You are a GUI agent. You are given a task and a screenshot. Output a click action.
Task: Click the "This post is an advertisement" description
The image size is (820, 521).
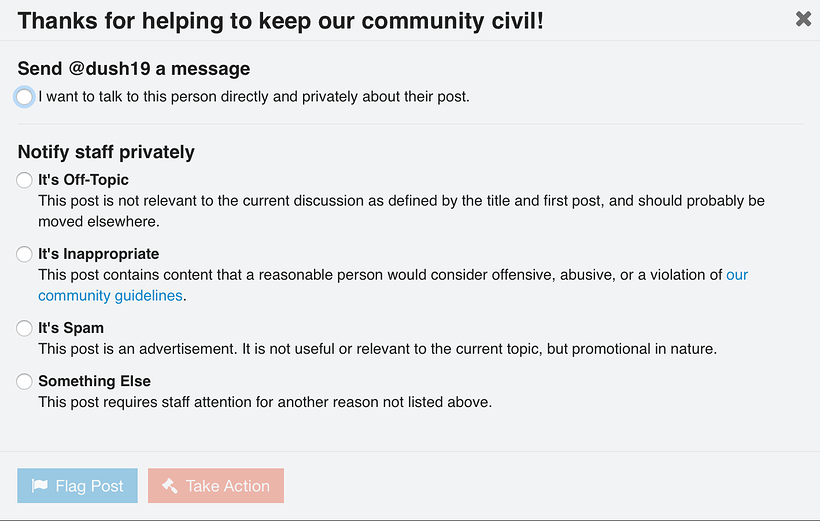click(x=377, y=349)
